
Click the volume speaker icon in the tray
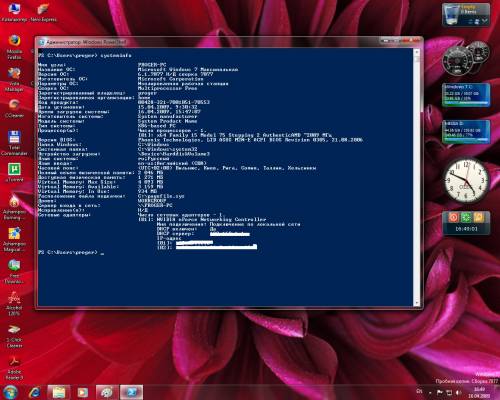(x=459, y=392)
